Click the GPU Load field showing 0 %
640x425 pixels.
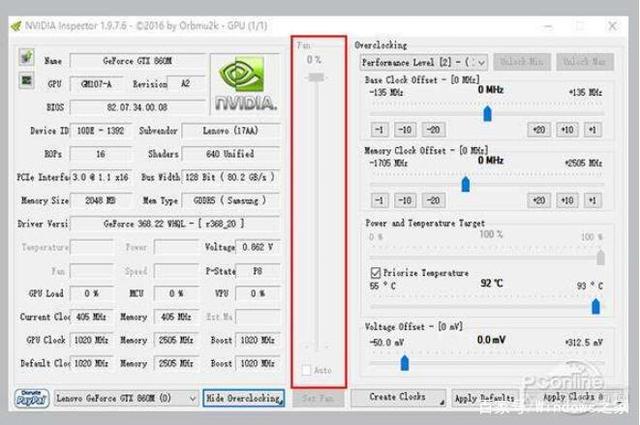[x=91, y=294]
